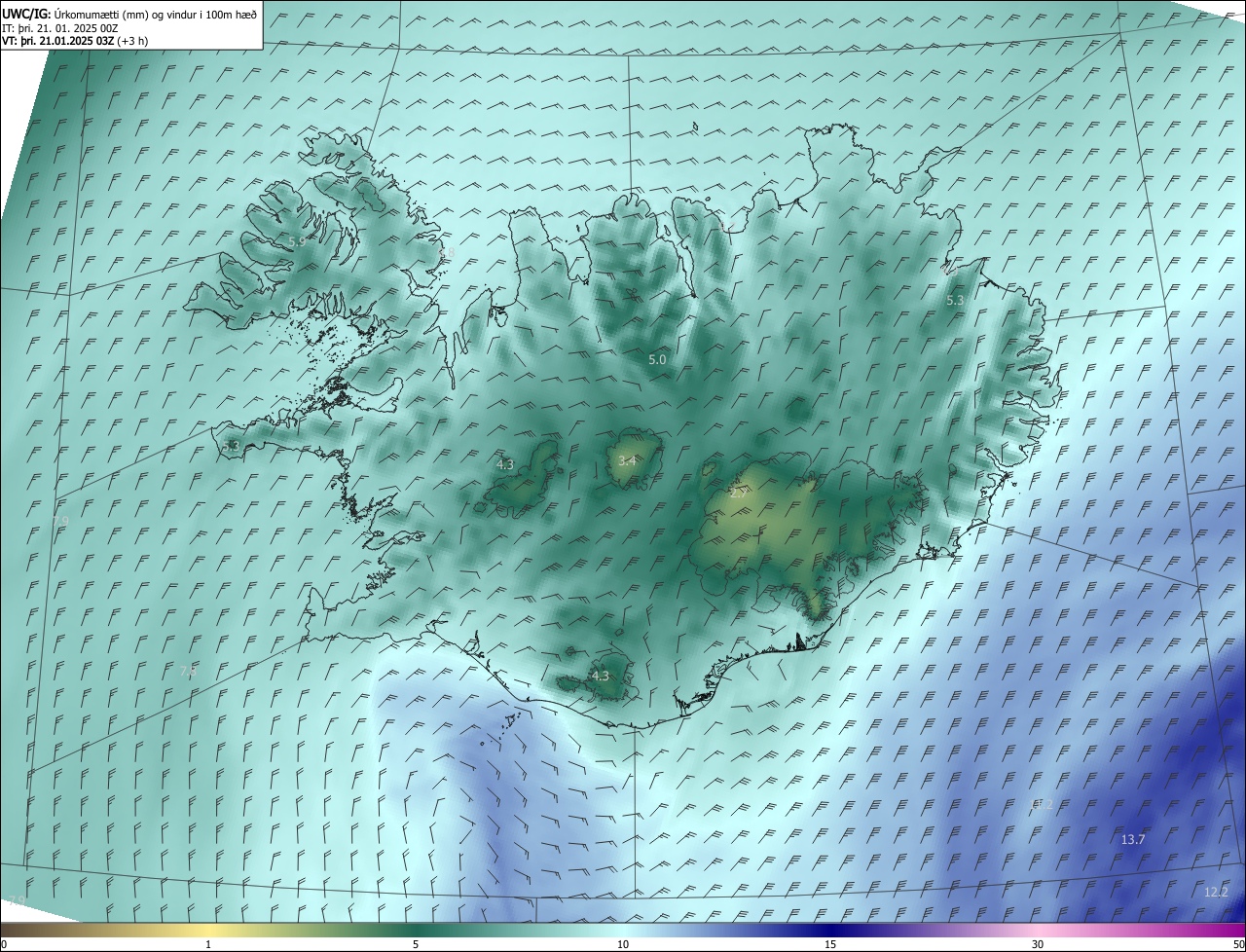The image size is (1246, 952).
Task: Click the 13.7 value in dark blue area
Action: pyautogui.click(x=1133, y=839)
